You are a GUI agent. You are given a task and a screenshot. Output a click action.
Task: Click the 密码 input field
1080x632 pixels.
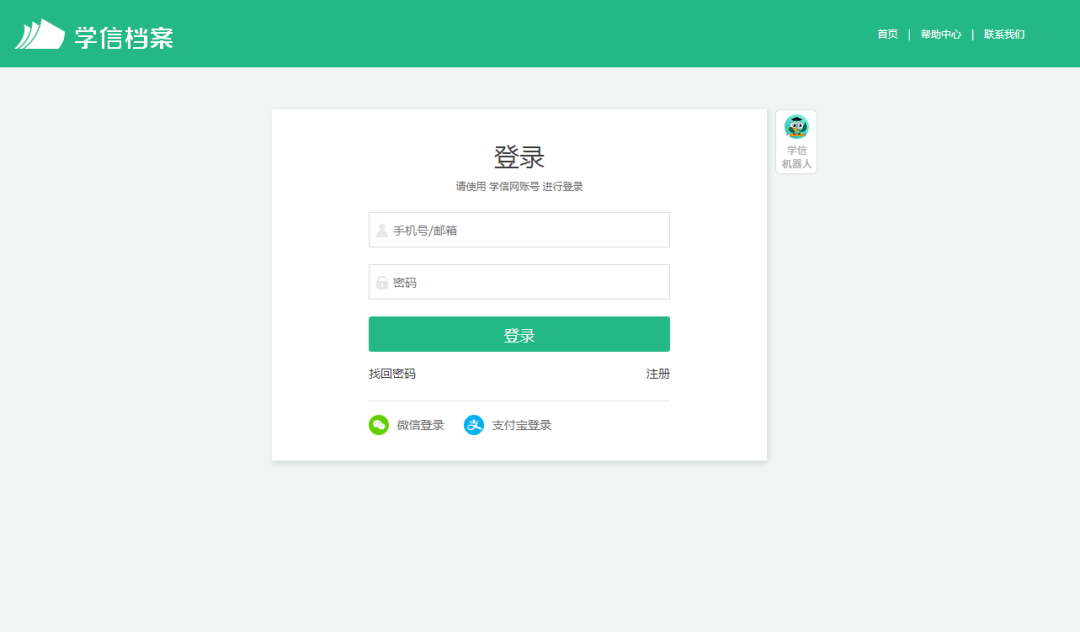pyautogui.click(x=519, y=281)
